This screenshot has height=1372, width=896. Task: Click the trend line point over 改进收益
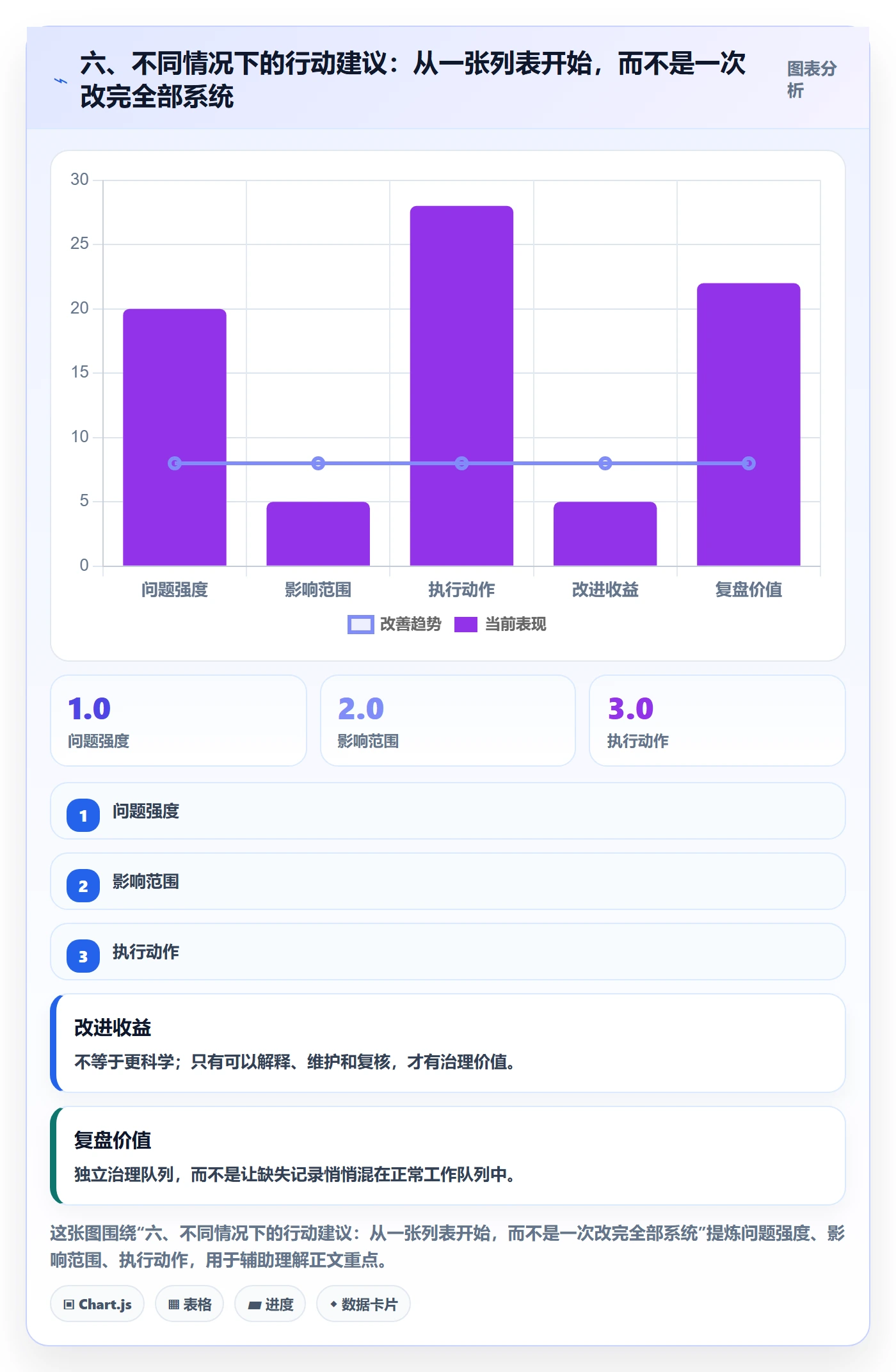pyautogui.click(x=605, y=463)
